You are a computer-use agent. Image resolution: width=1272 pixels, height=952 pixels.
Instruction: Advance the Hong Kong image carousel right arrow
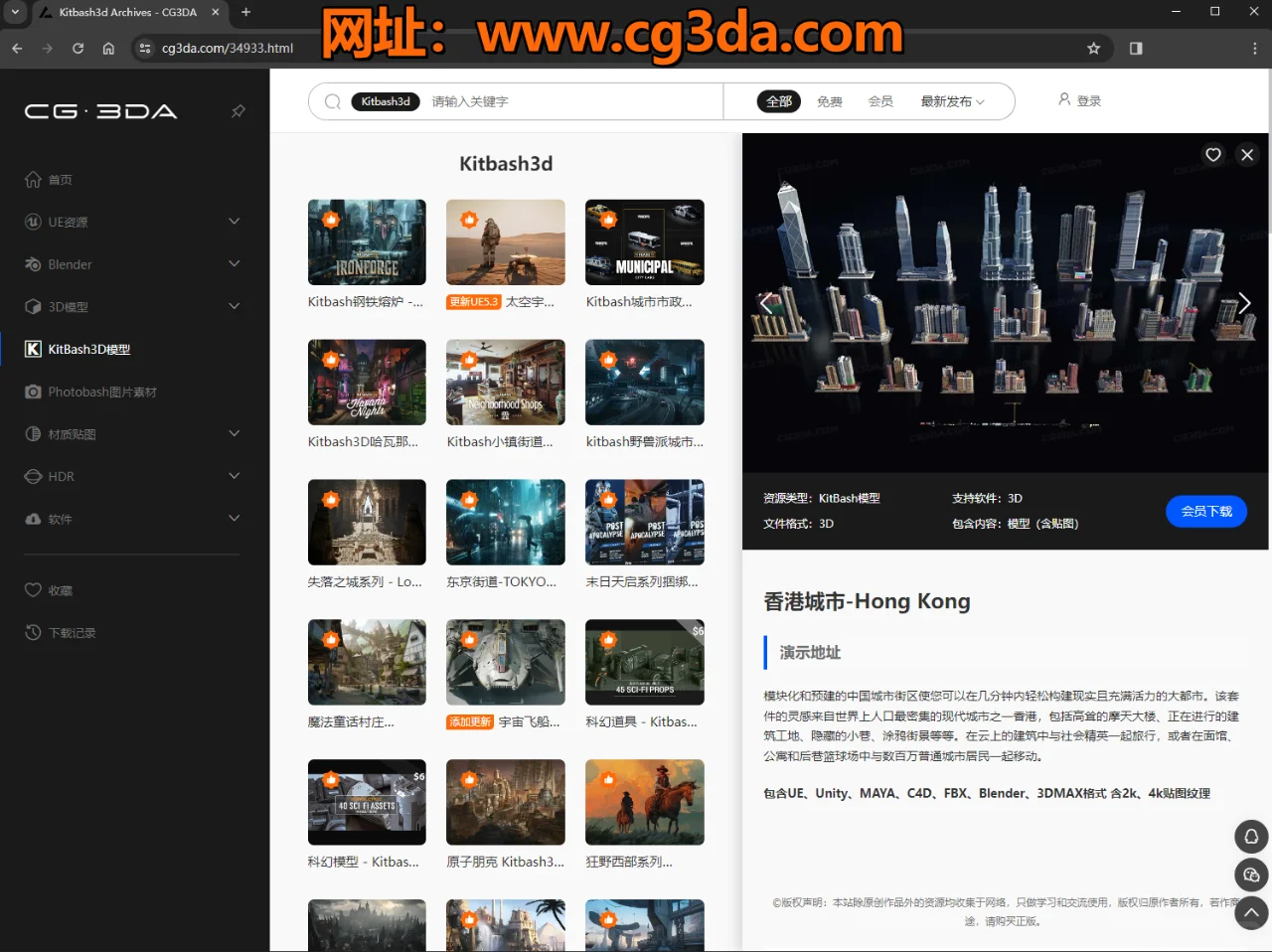point(1244,303)
